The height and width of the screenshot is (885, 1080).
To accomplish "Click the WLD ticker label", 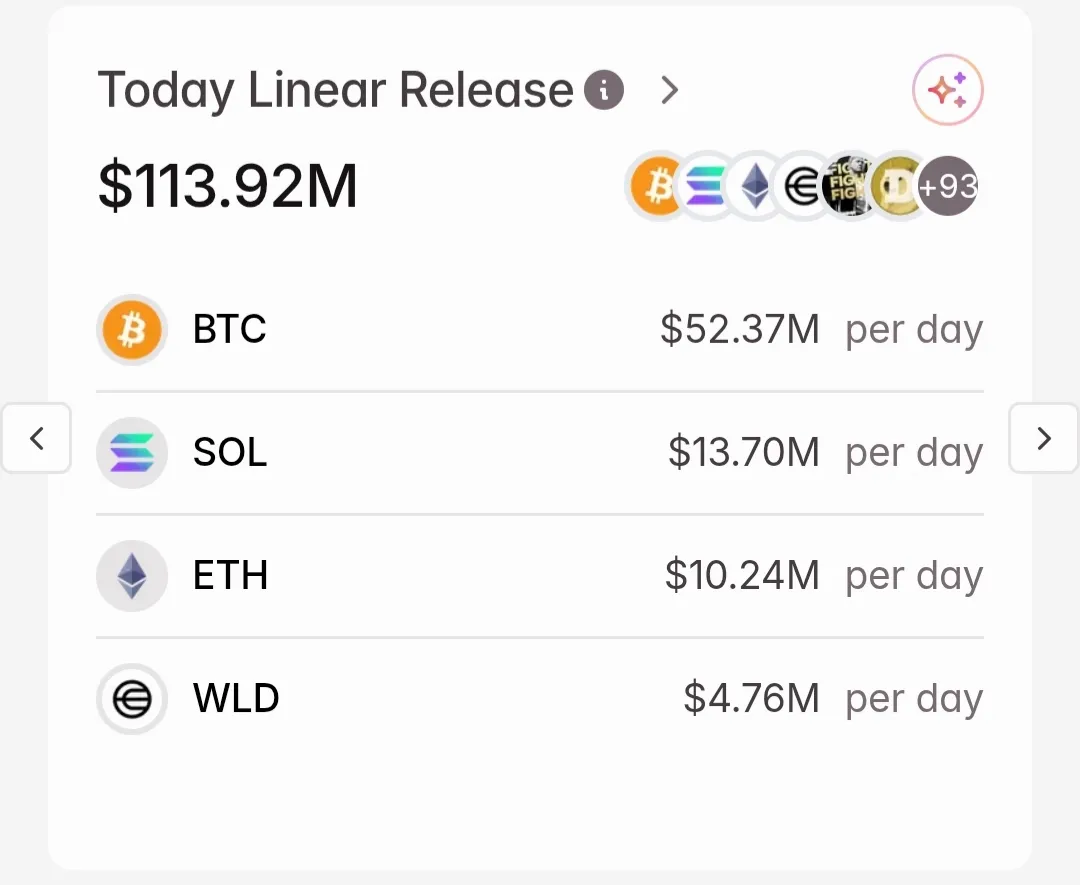I will [x=236, y=699].
